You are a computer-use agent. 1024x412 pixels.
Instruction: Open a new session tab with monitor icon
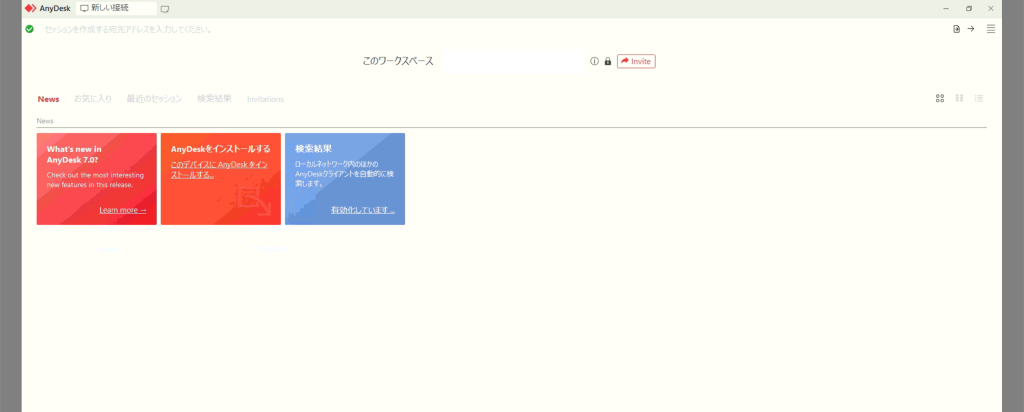[165, 9]
